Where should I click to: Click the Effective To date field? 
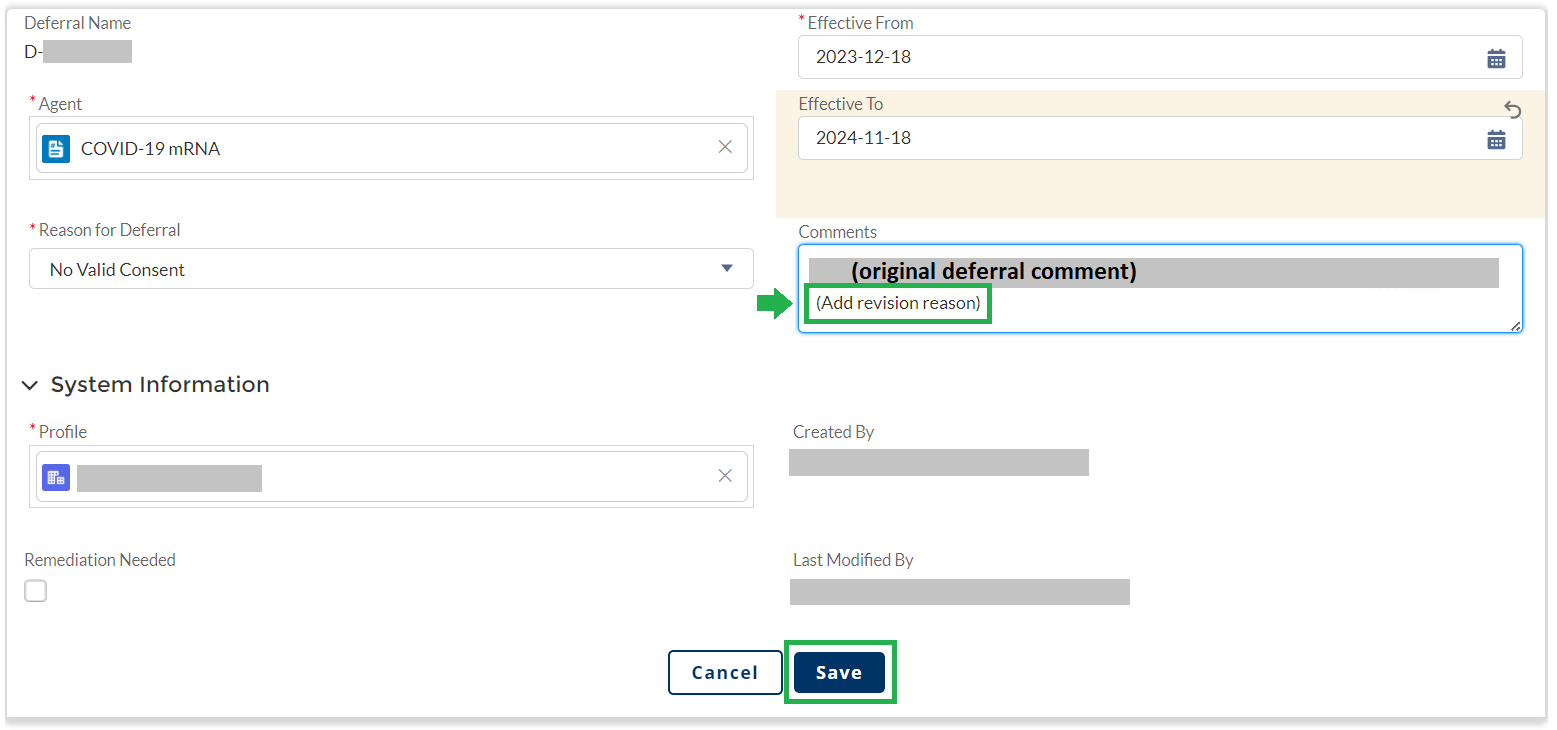[x=1160, y=138]
